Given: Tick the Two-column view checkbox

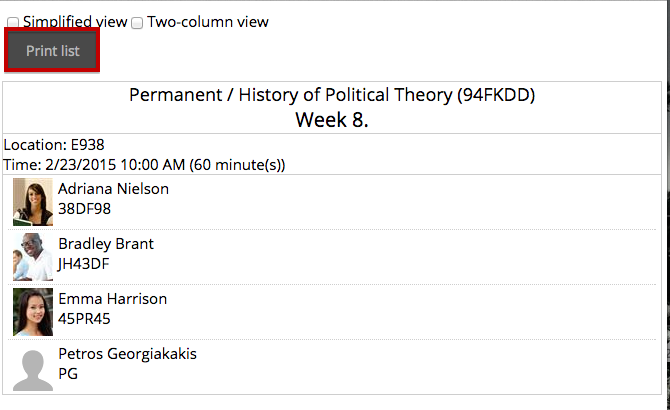Looking at the screenshot, I should [137, 23].
